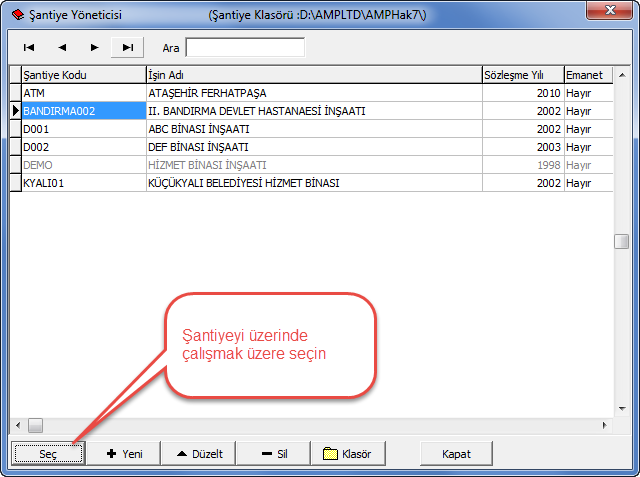Open the Klasör folder button

click(x=348, y=453)
